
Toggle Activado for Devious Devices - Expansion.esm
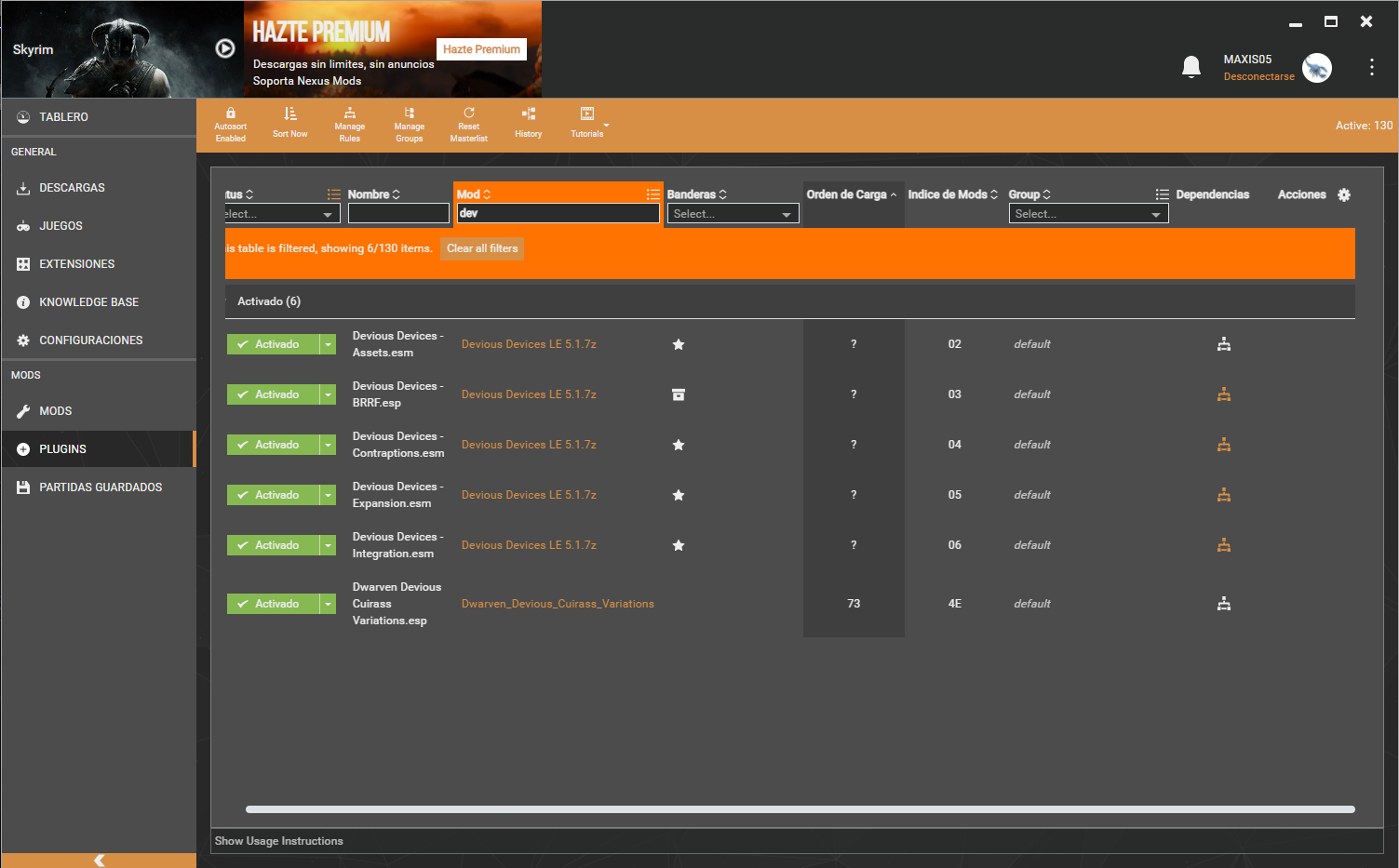(x=273, y=495)
